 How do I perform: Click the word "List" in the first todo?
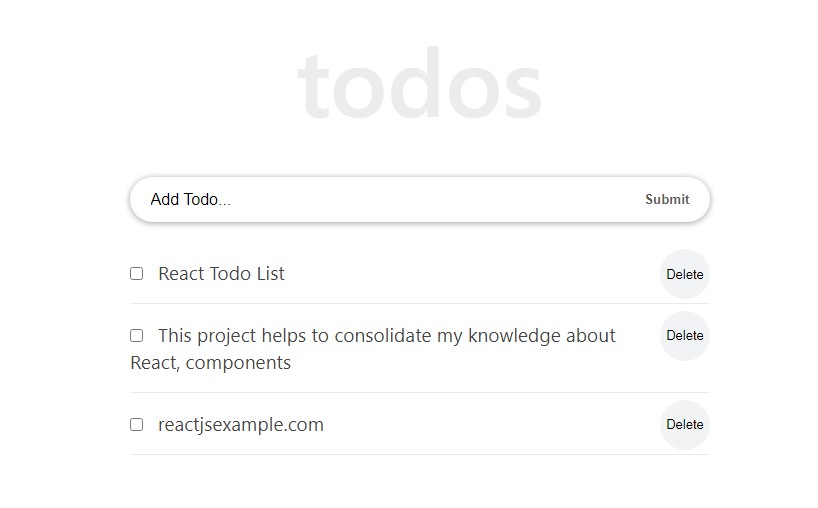coord(270,274)
